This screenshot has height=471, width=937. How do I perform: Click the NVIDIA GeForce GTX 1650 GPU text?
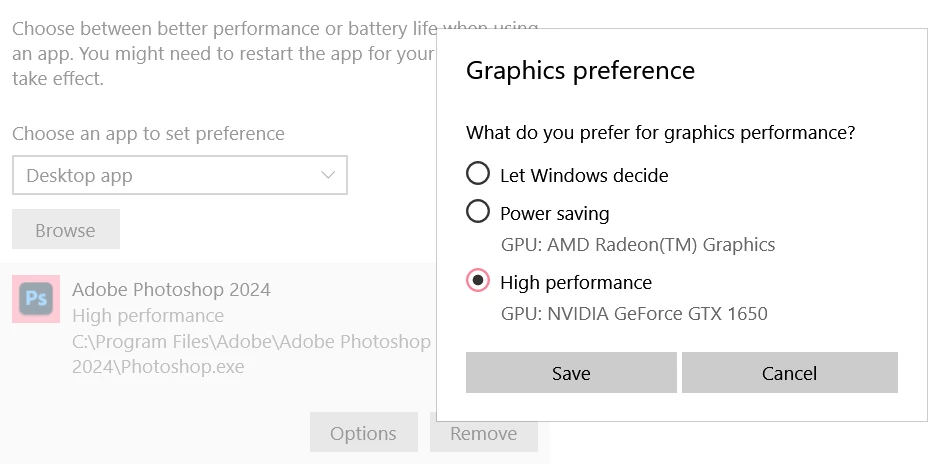pyautogui.click(x=633, y=313)
